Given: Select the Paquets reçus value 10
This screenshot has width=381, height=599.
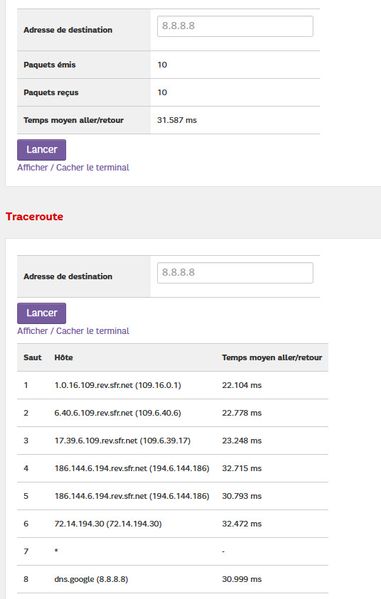Looking at the screenshot, I should click(x=162, y=92).
